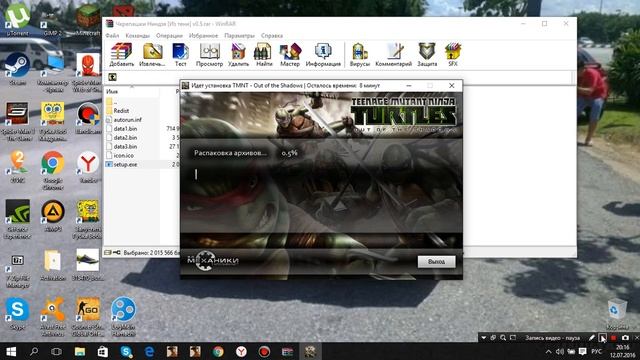Click the Добавить (Add) icon in WinRAR toolbar
Viewport: 640px width, 360px height.
click(x=122, y=55)
